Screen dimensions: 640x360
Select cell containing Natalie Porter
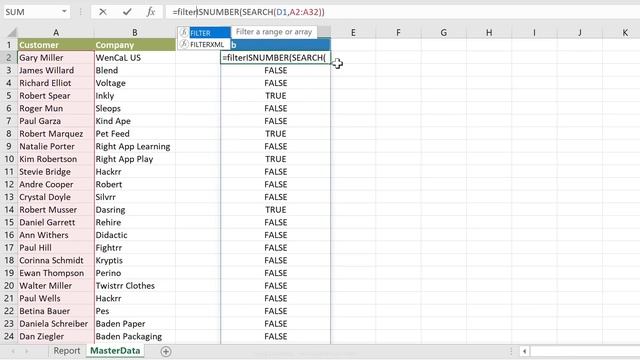(56, 146)
